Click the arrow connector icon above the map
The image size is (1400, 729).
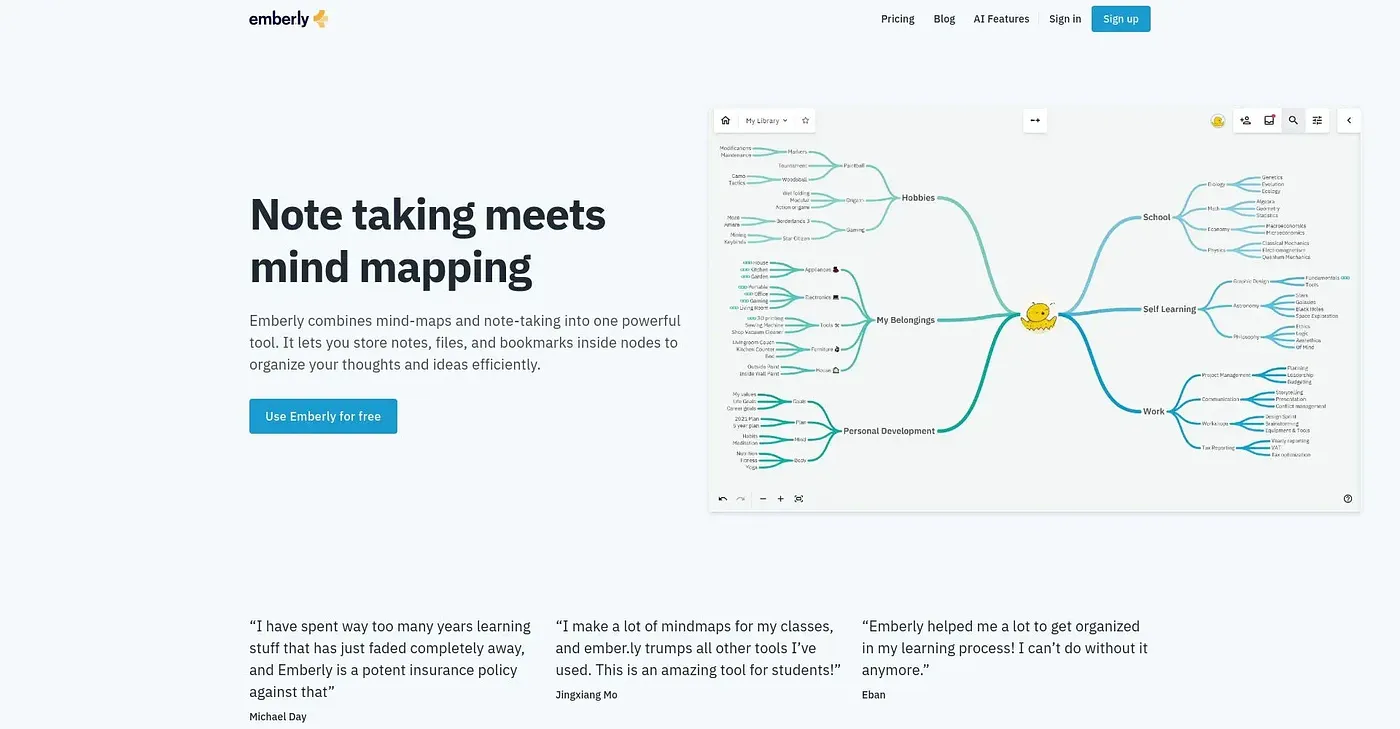pos(1035,120)
